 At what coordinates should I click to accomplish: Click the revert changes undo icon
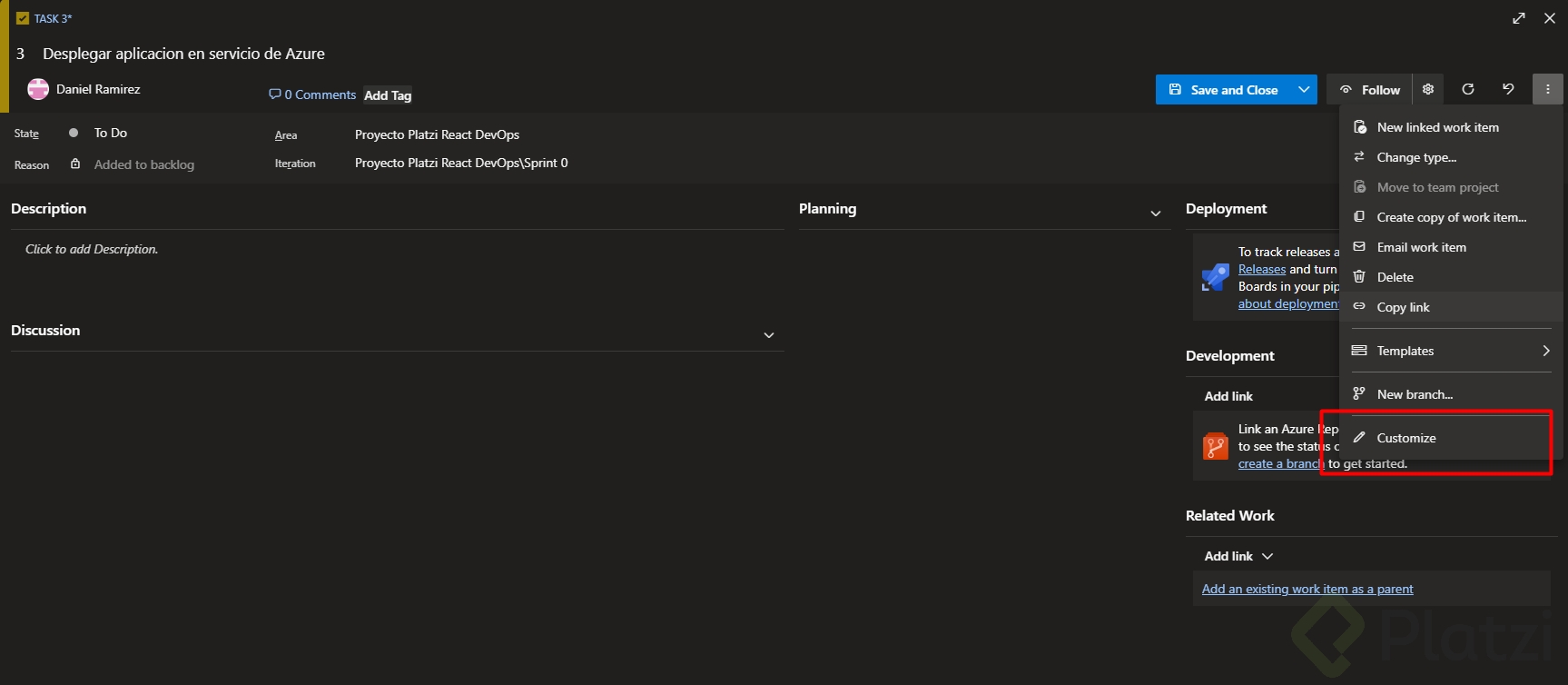[x=1508, y=89]
